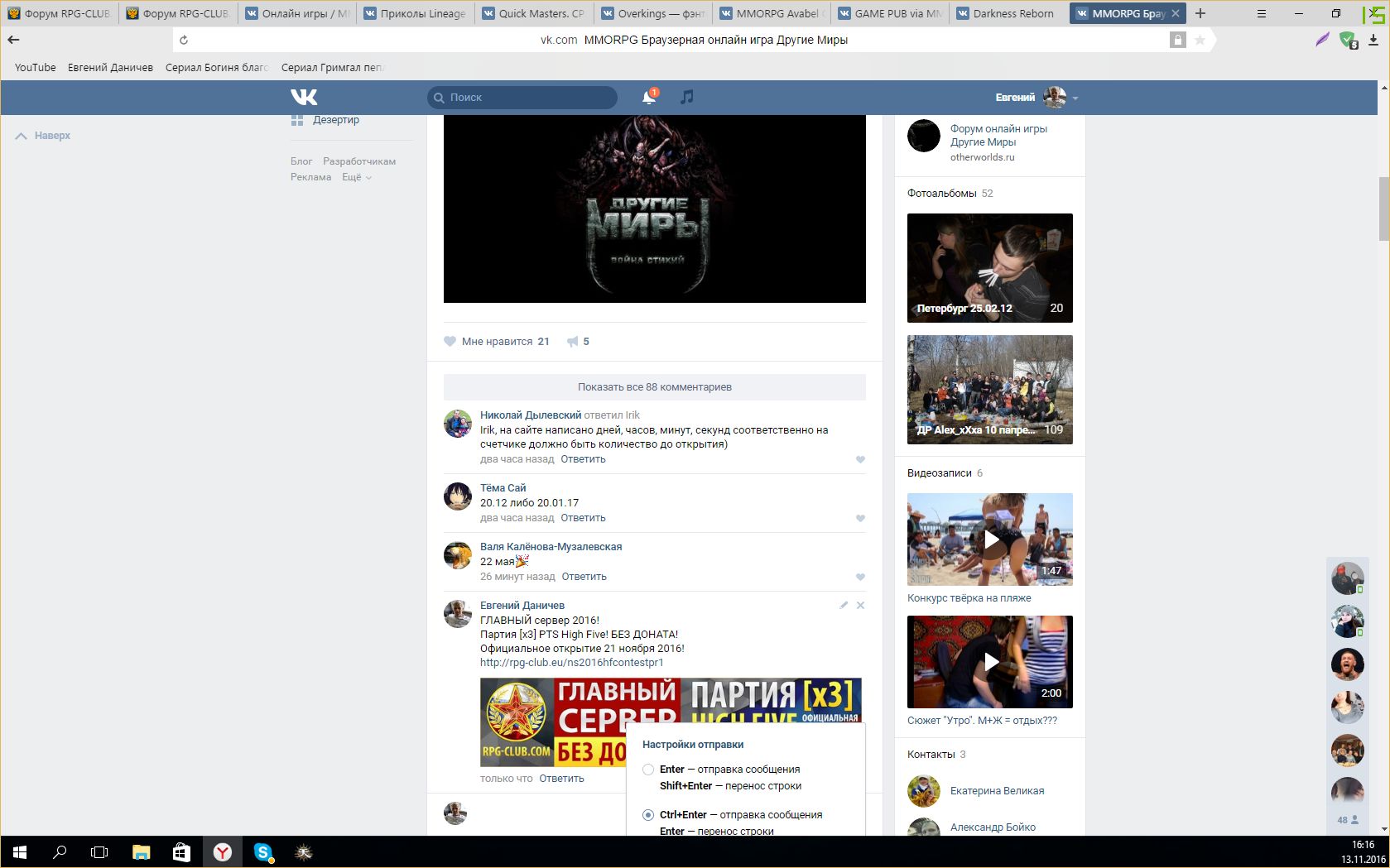Edit own comment with pencil icon
This screenshot has width=1390, height=868.
pyautogui.click(x=844, y=605)
